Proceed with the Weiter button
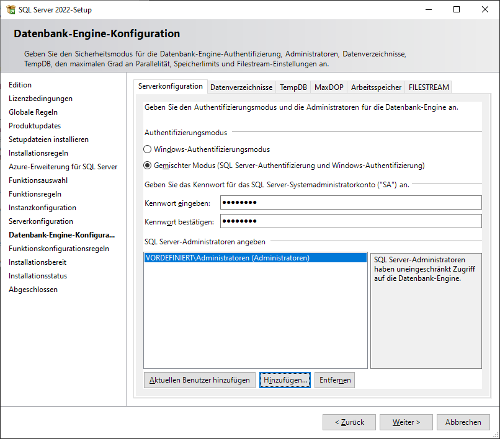Image resolution: width=500 pixels, height=439 pixels. 406,422
